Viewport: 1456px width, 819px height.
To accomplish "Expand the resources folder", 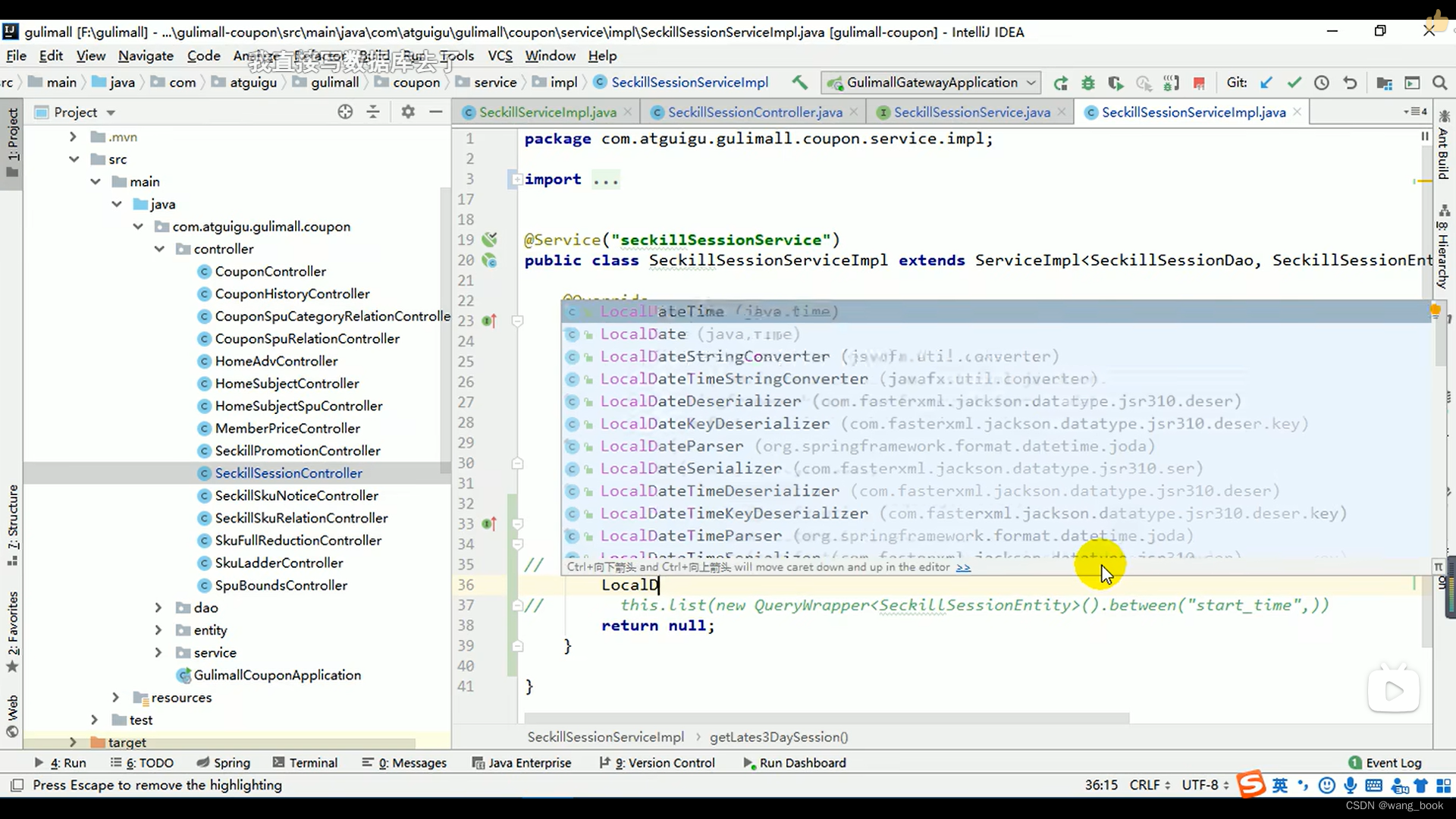I will pyautogui.click(x=116, y=698).
